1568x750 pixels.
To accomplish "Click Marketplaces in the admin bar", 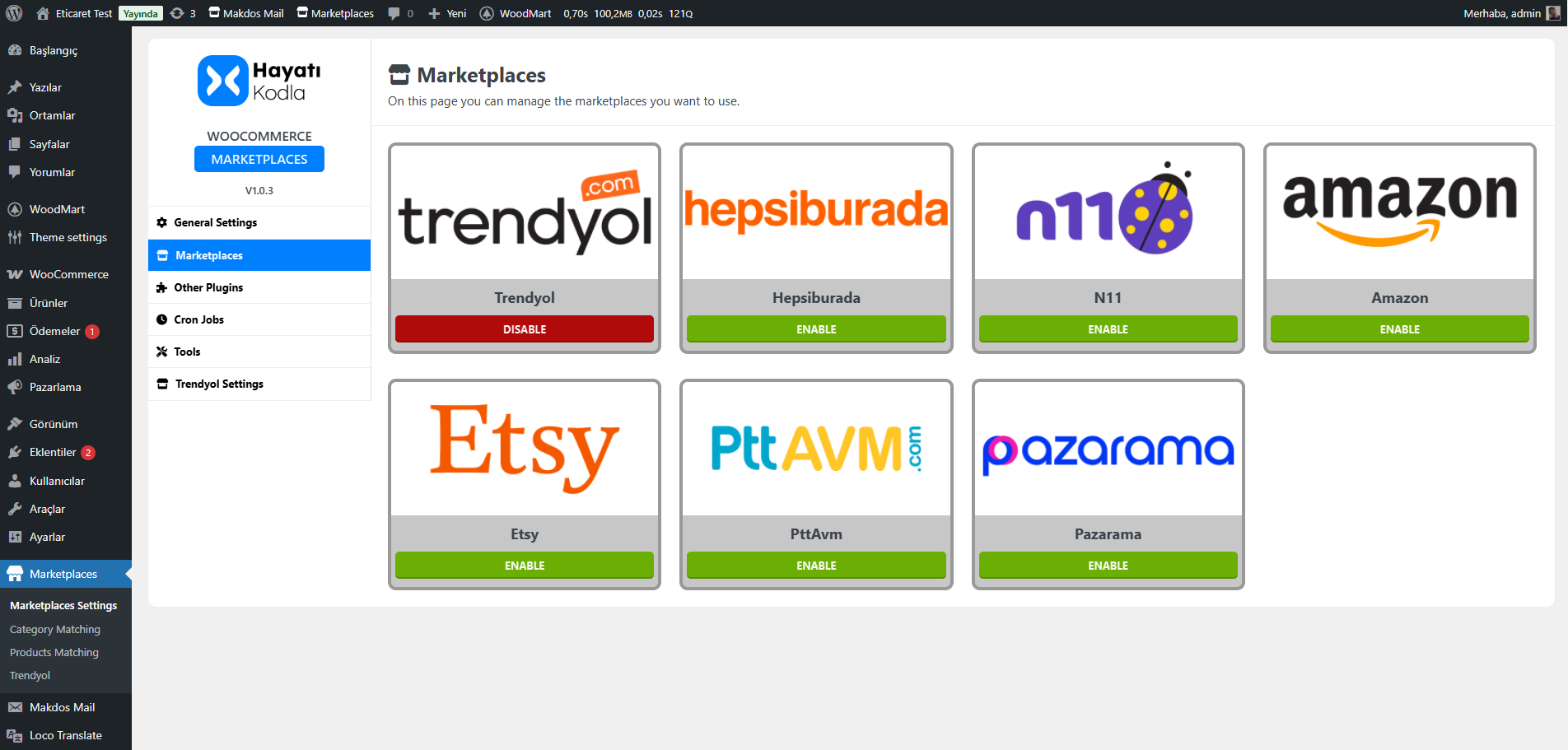I will tap(335, 13).
